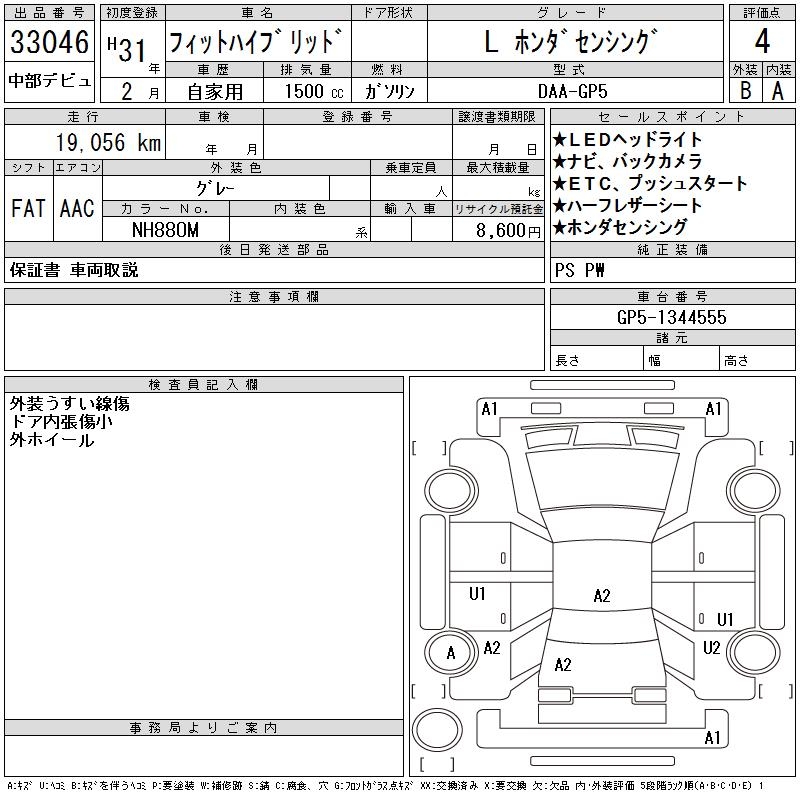The image size is (800, 800).
Task: Click the 自家用 vehicle history cell
Action: 217,90
